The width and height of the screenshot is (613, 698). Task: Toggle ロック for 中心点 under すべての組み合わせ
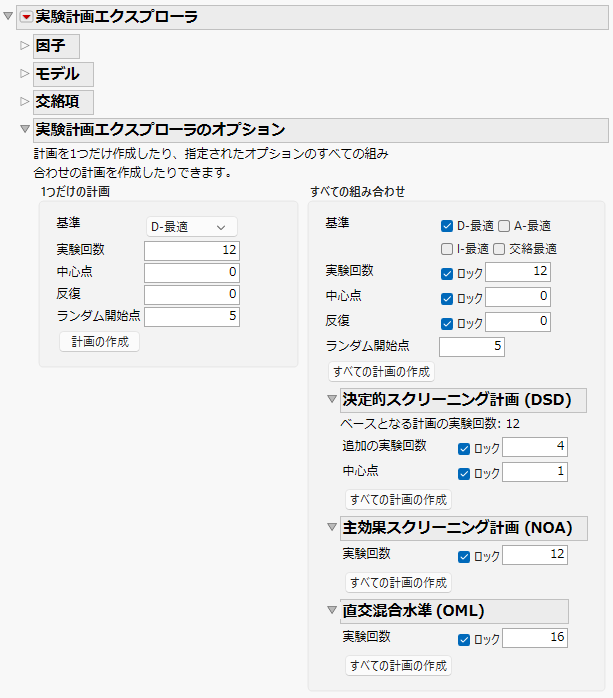[x=447, y=299]
